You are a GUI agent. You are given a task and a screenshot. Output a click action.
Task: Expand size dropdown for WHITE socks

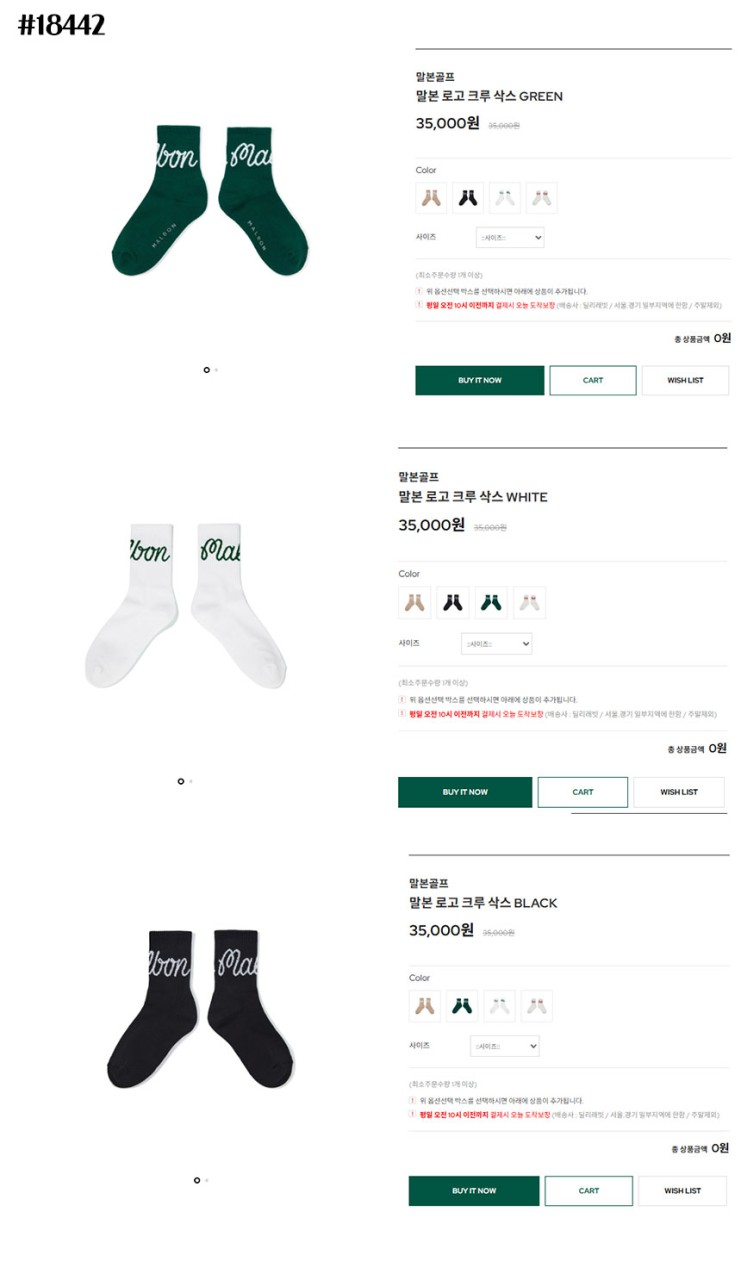click(497, 644)
